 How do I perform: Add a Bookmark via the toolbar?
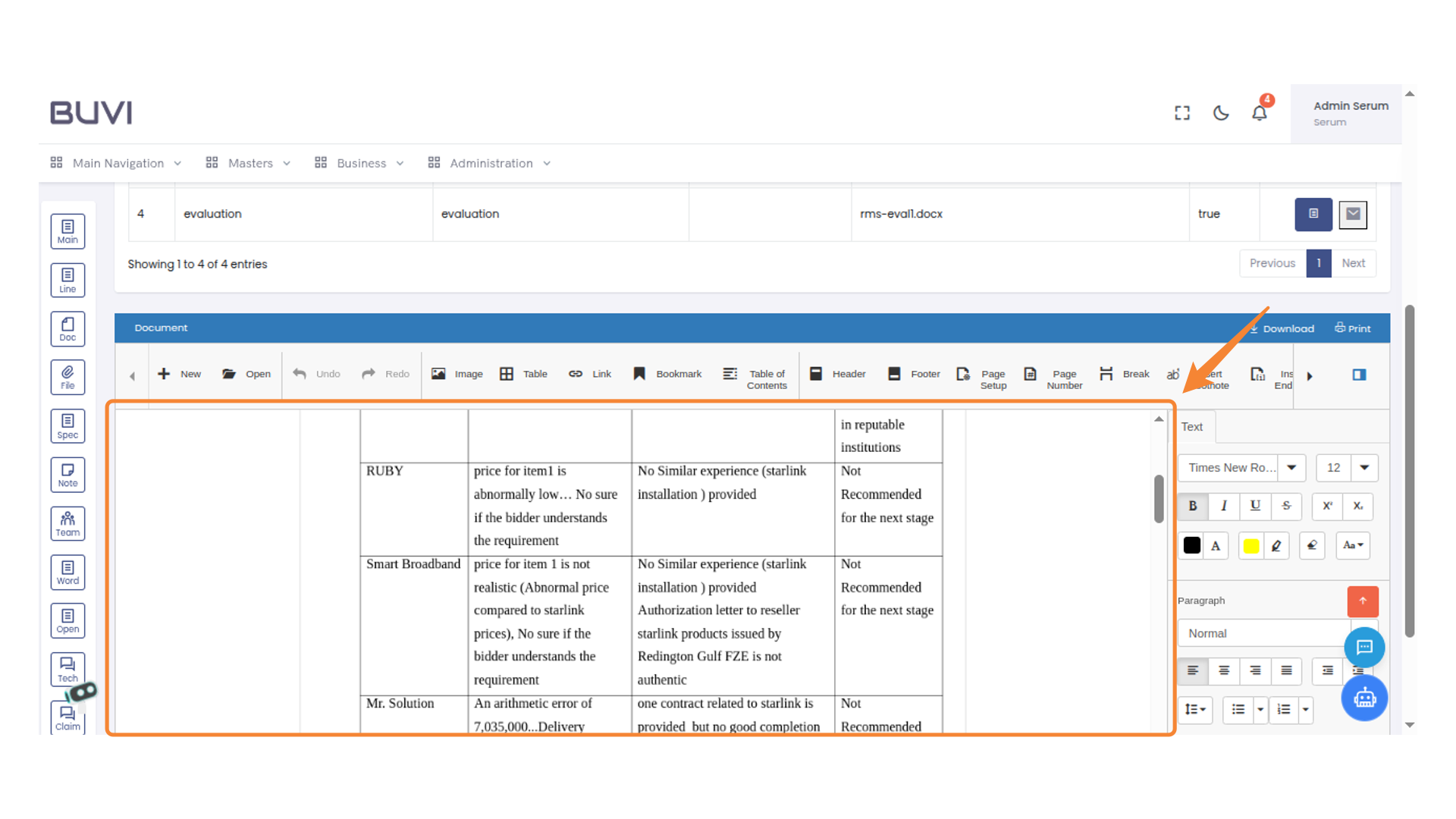667,374
